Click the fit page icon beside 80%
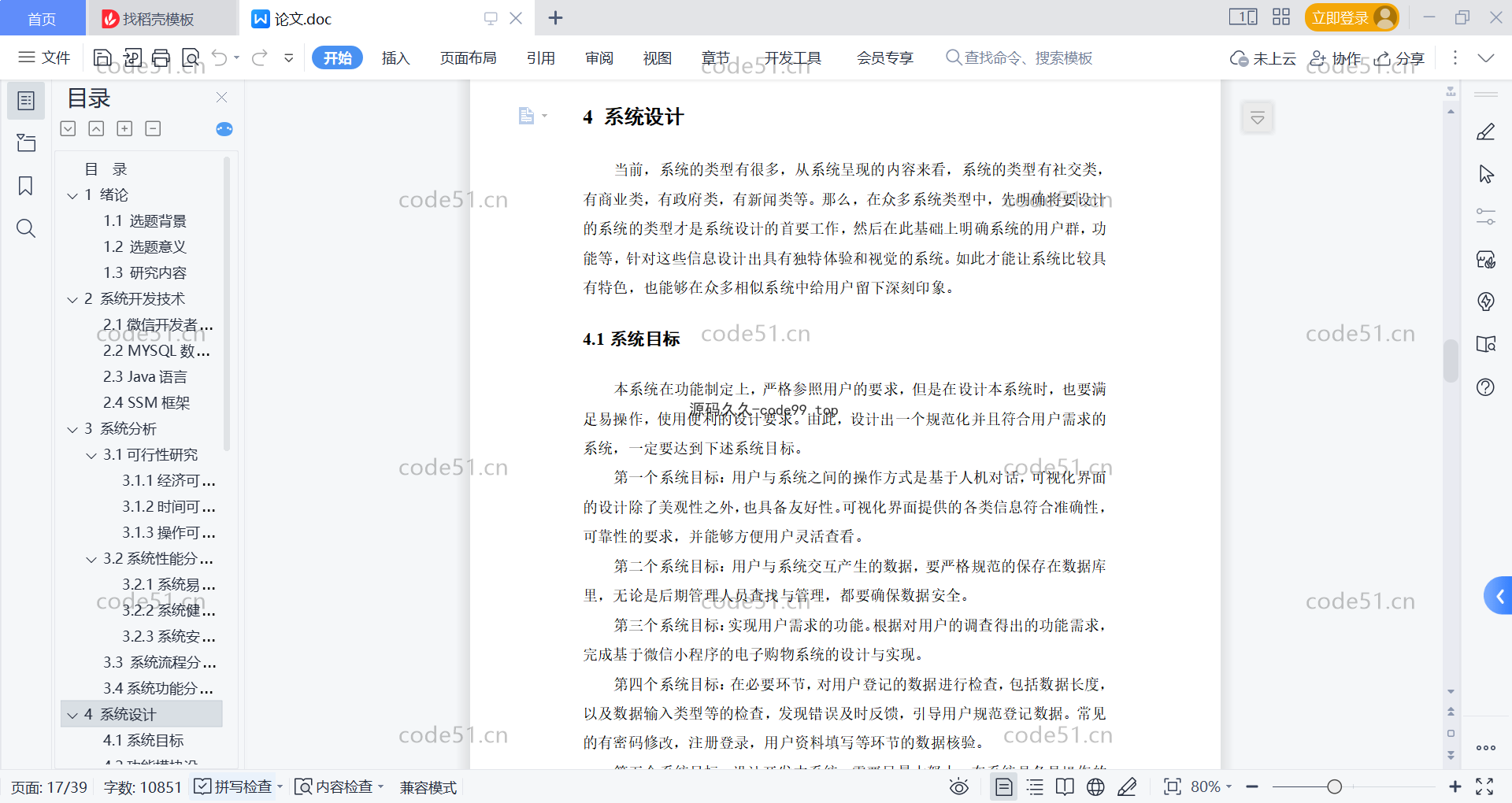The width and height of the screenshot is (1512, 803). point(1172,786)
